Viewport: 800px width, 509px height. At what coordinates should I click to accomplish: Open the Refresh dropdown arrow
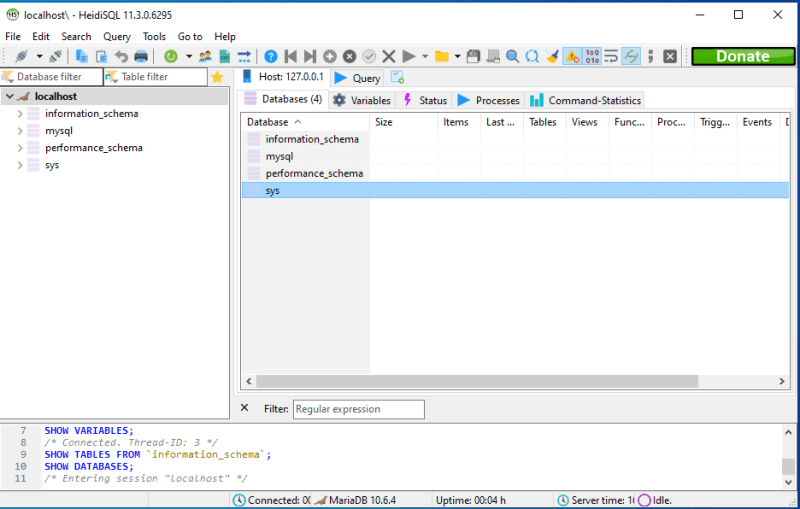click(189, 56)
